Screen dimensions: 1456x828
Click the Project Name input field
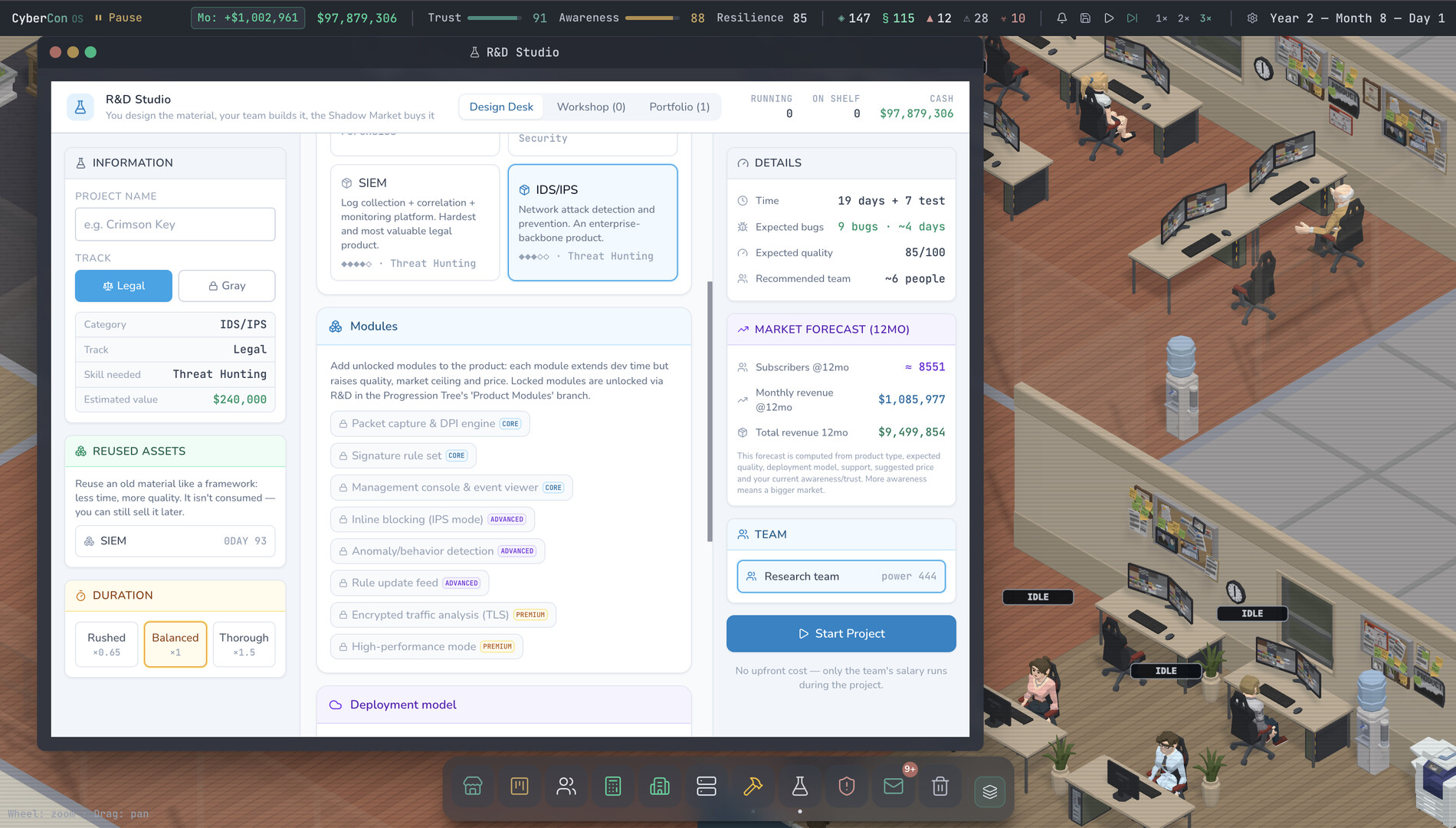tap(175, 225)
